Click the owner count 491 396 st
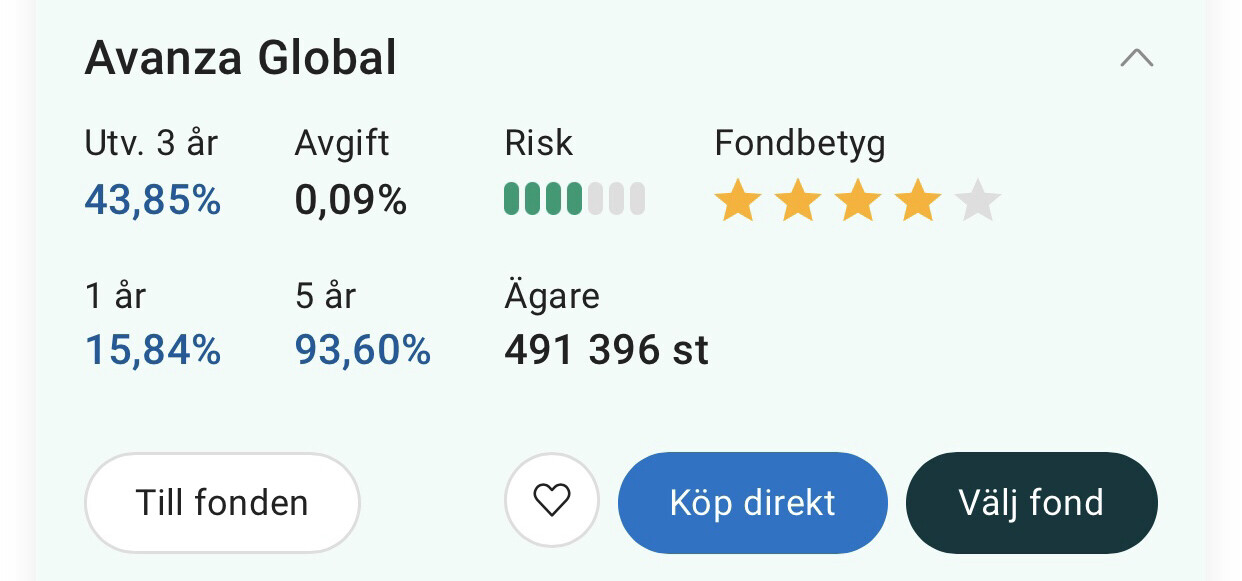 pyautogui.click(x=607, y=350)
